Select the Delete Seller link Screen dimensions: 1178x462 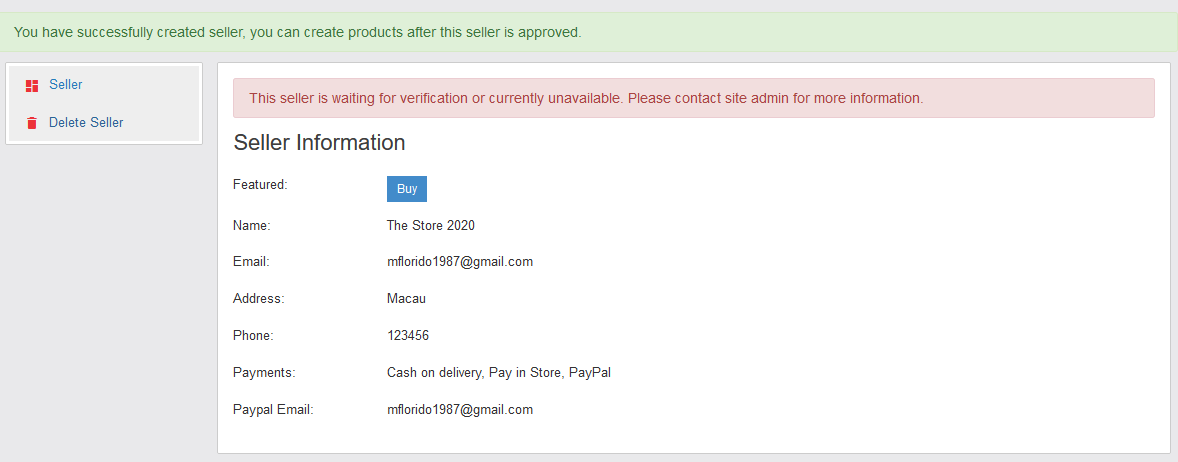[x=86, y=123]
